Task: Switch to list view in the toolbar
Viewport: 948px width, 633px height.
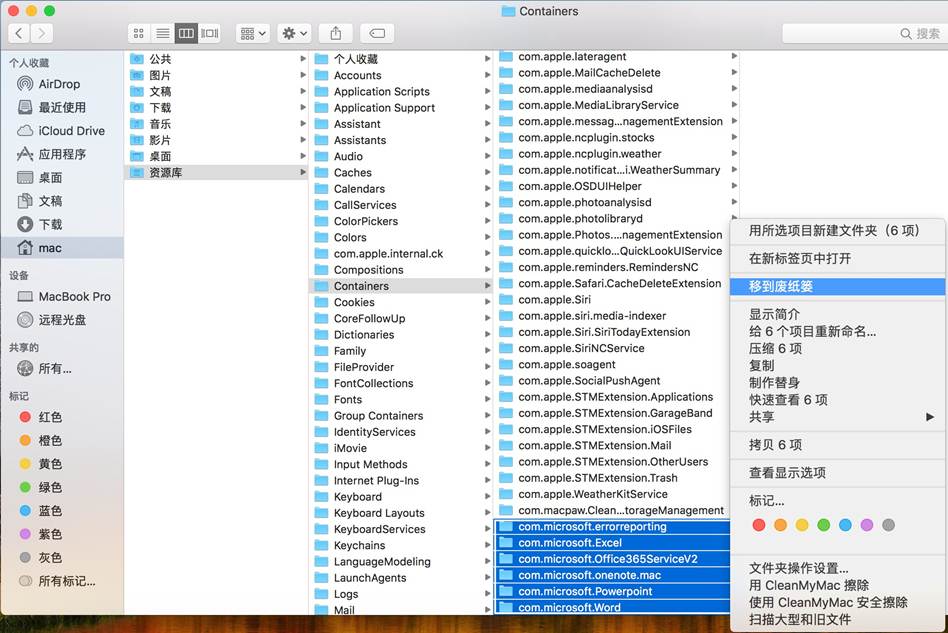Action: coord(162,32)
